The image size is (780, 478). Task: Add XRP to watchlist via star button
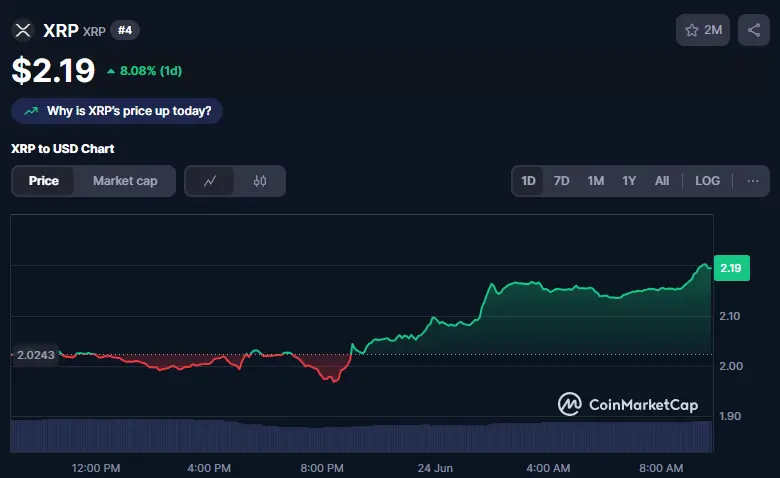coord(702,30)
